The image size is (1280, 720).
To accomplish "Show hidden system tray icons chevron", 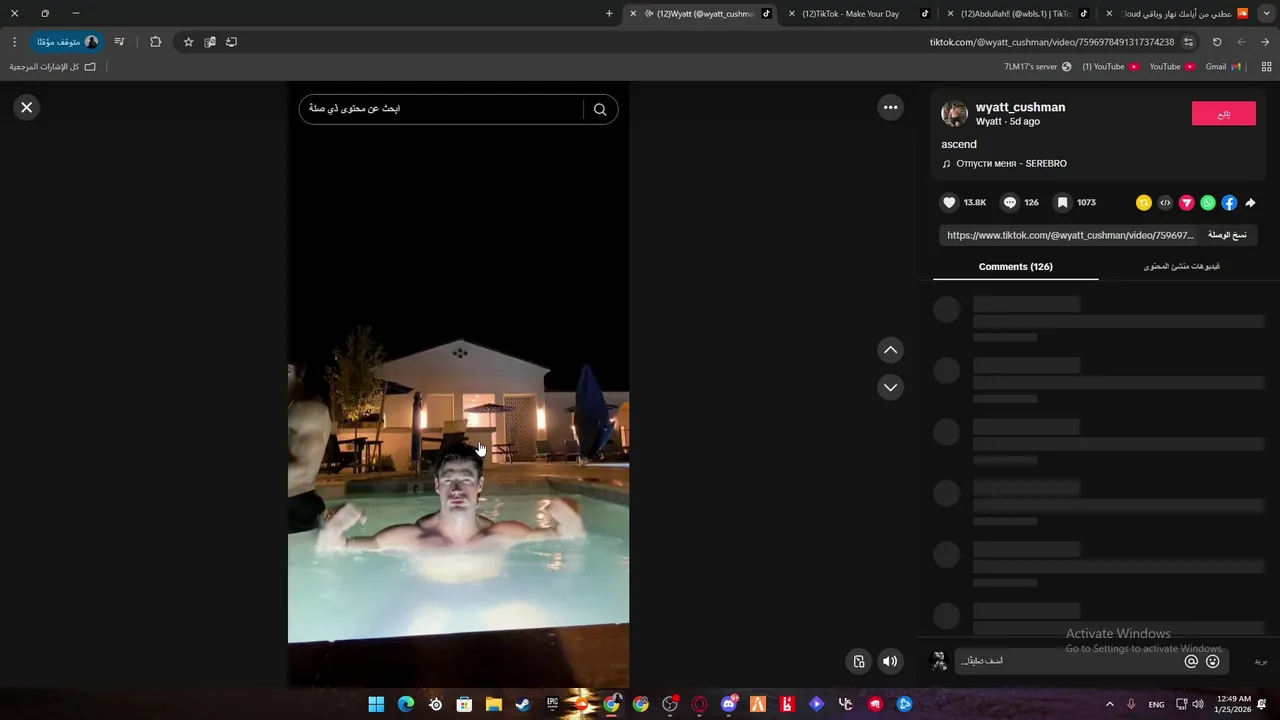I will 1109,704.
